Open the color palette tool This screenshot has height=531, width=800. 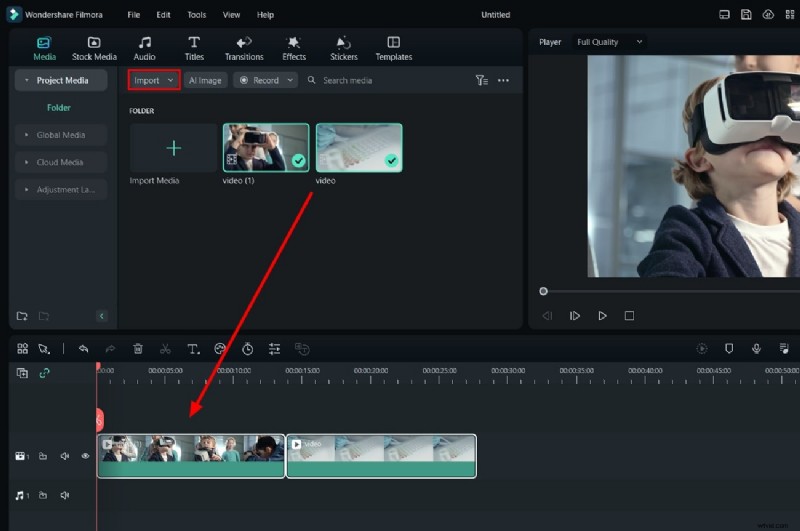[220, 349]
